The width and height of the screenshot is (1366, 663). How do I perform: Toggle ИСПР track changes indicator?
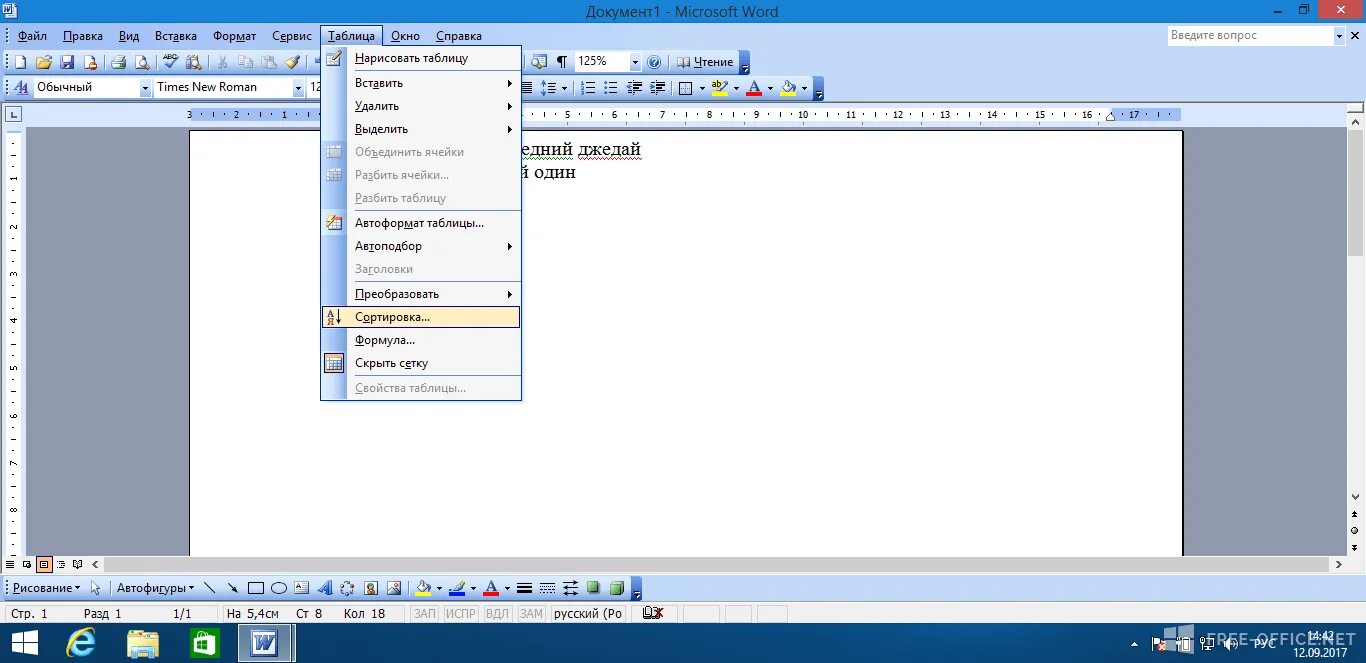tap(461, 614)
